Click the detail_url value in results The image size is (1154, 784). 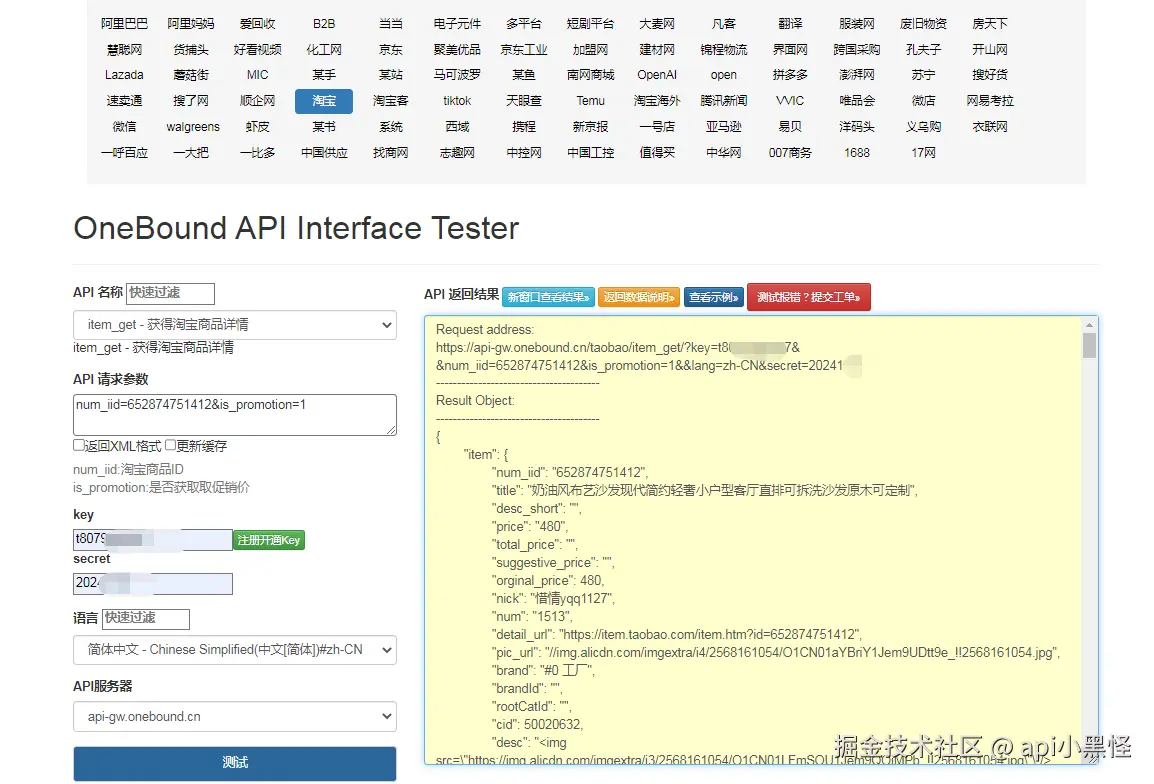[709, 635]
